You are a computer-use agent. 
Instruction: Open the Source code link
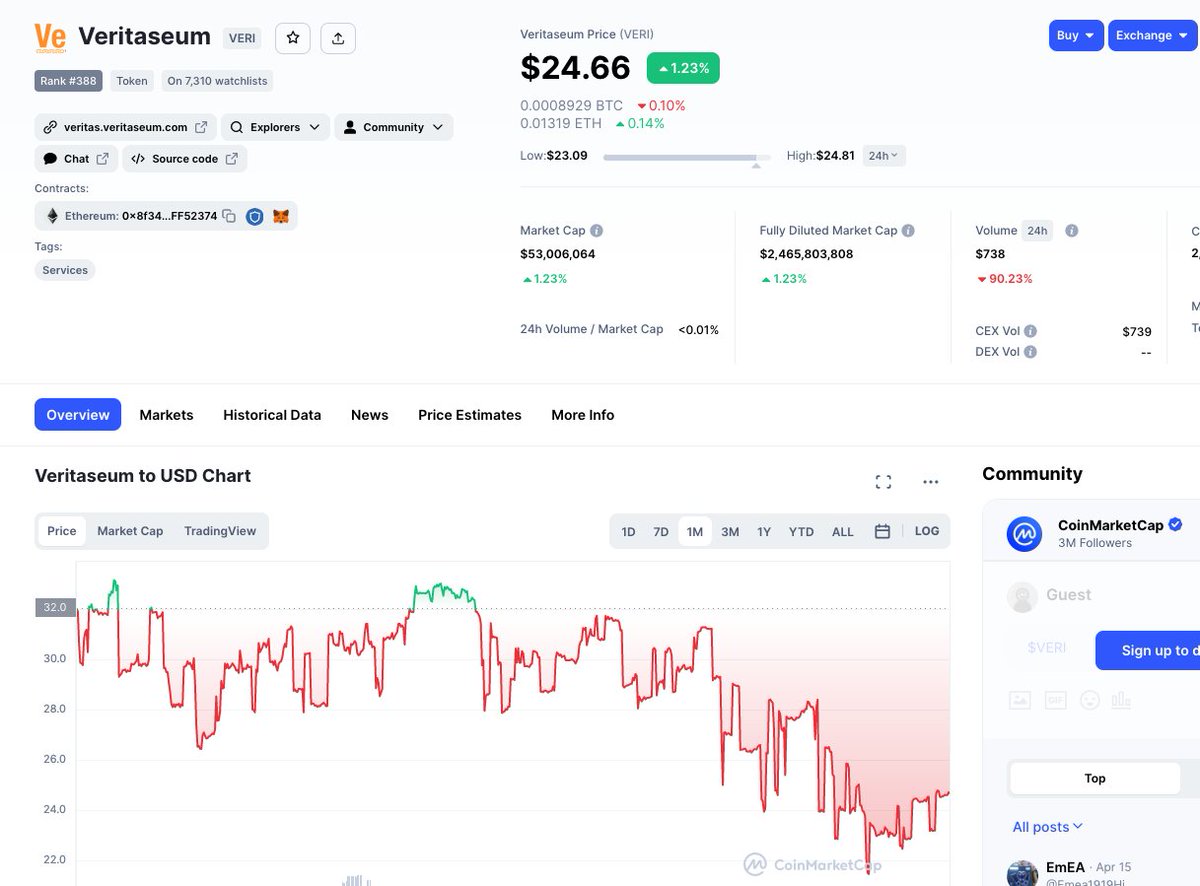point(184,159)
